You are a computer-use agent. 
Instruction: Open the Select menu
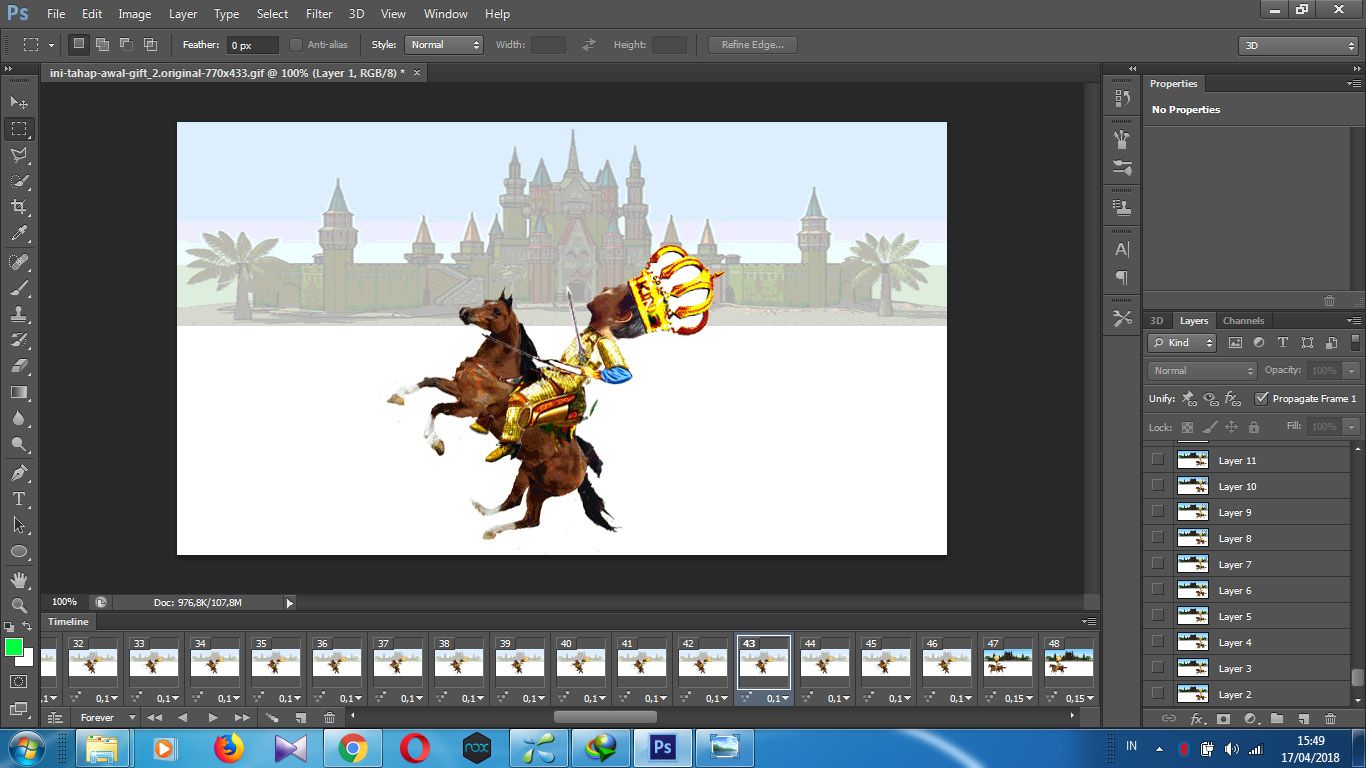(272, 14)
